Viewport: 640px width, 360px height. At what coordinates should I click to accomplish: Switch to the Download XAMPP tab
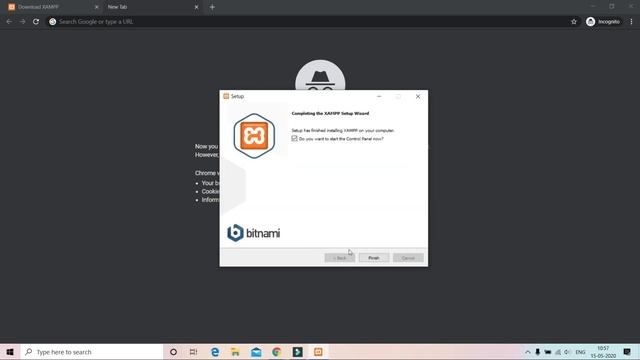53,7
